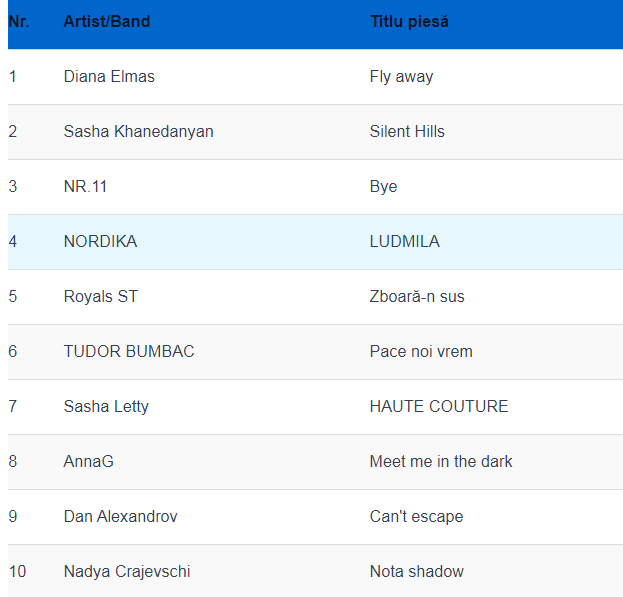Click the Nr. column header
Viewport: 623px width, 597px height.
pyautogui.click(x=19, y=22)
